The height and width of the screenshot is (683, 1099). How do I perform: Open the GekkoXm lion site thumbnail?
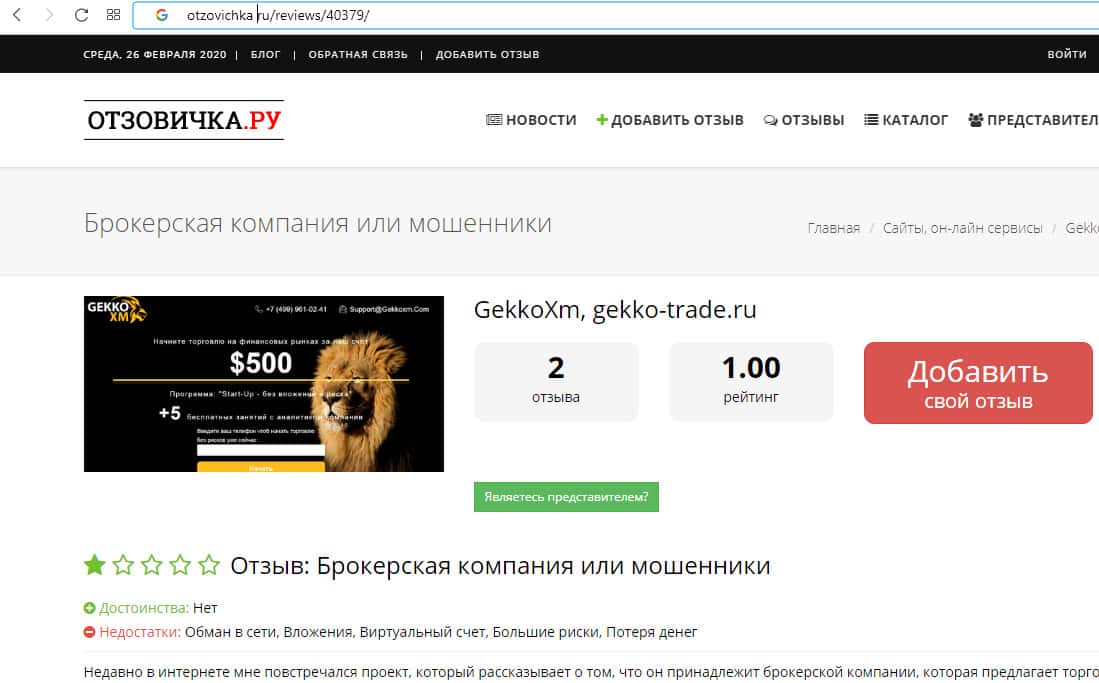click(264, 384)
